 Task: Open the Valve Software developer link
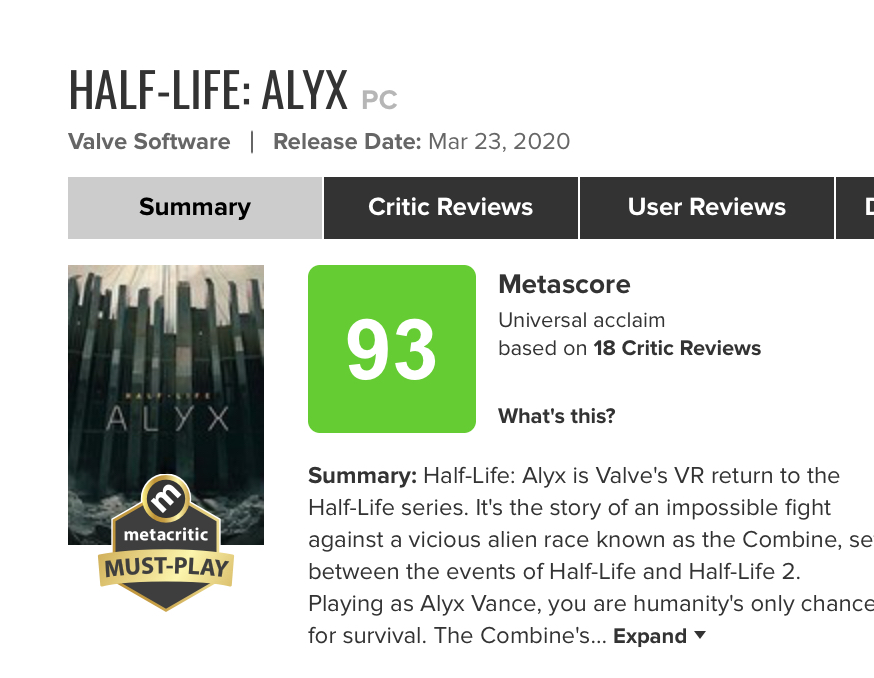click(x=149, y=141)
